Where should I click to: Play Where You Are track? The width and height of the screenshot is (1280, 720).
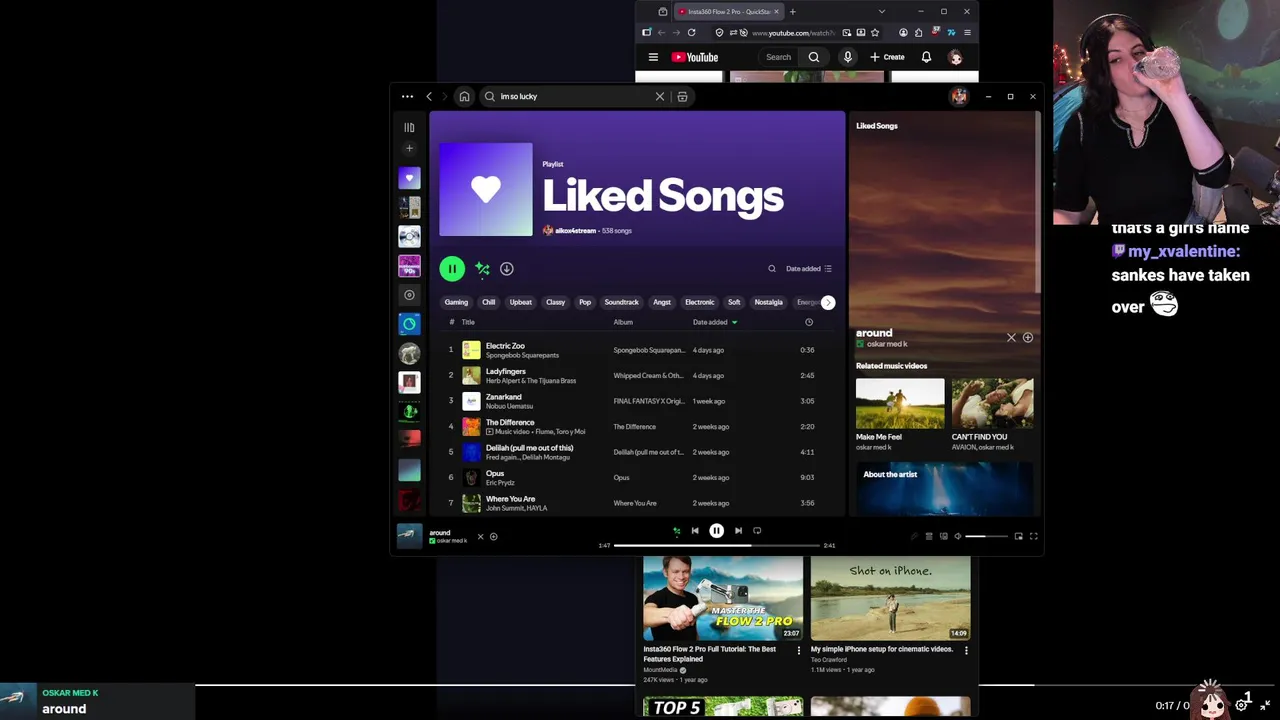pyautogui.click(x=637, y=503)
